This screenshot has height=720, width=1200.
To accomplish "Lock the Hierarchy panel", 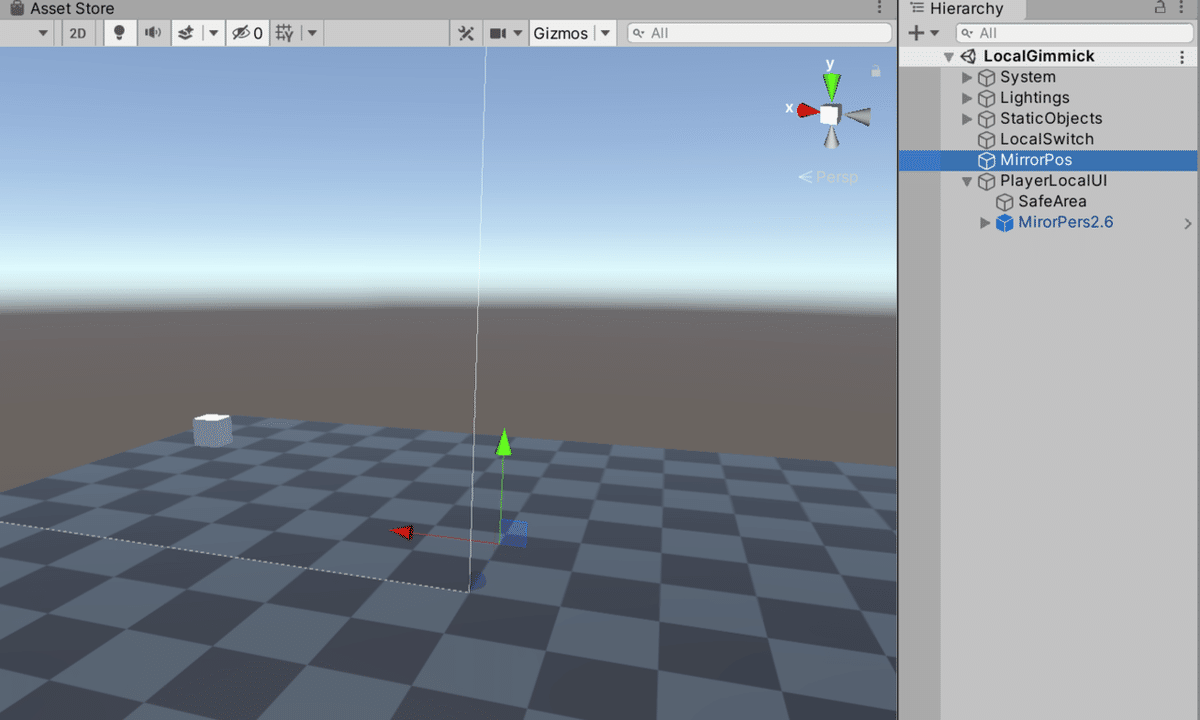I will click(x=1160, y=7).
